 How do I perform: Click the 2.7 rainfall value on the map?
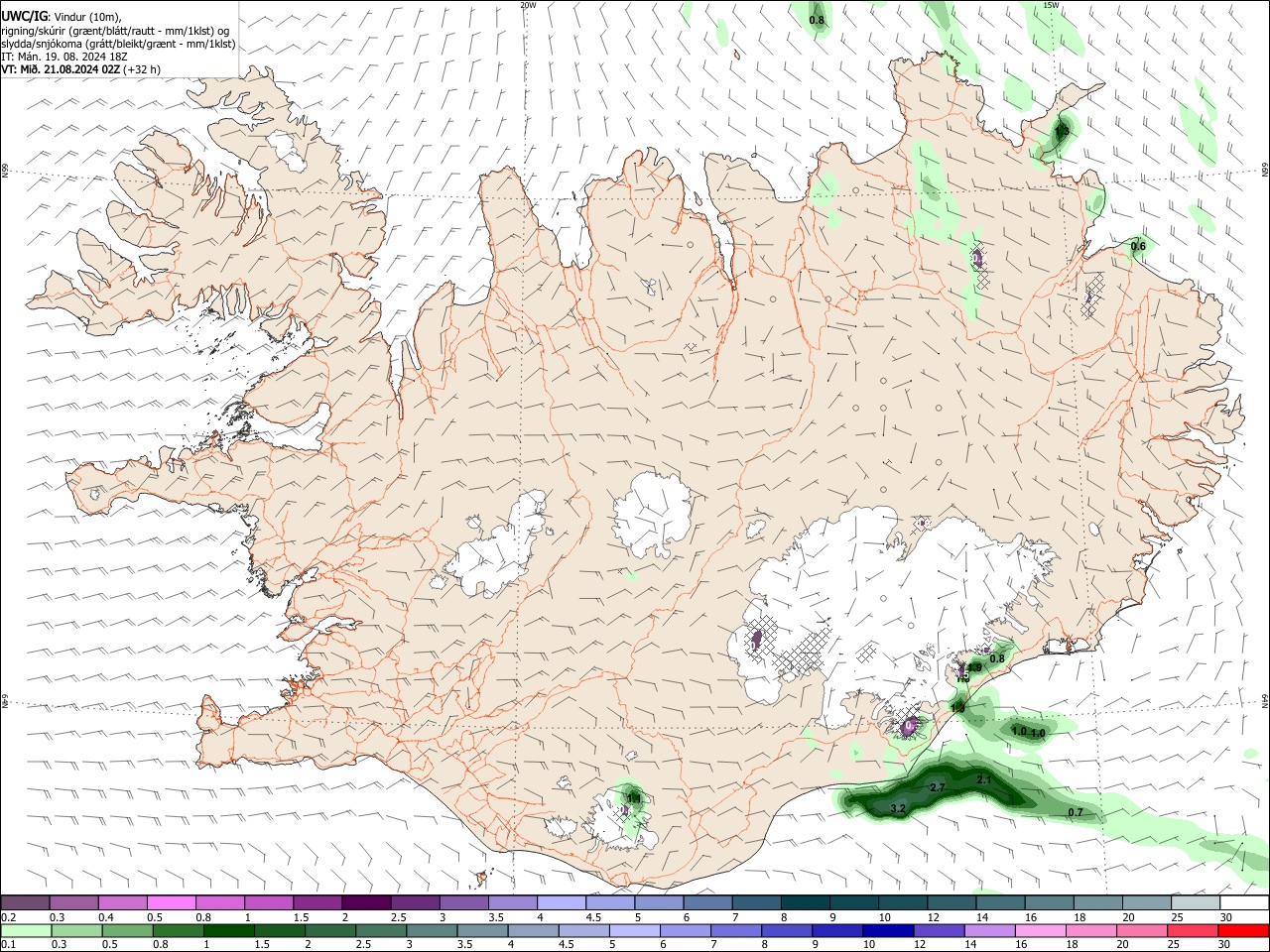(x=937, y=786)
